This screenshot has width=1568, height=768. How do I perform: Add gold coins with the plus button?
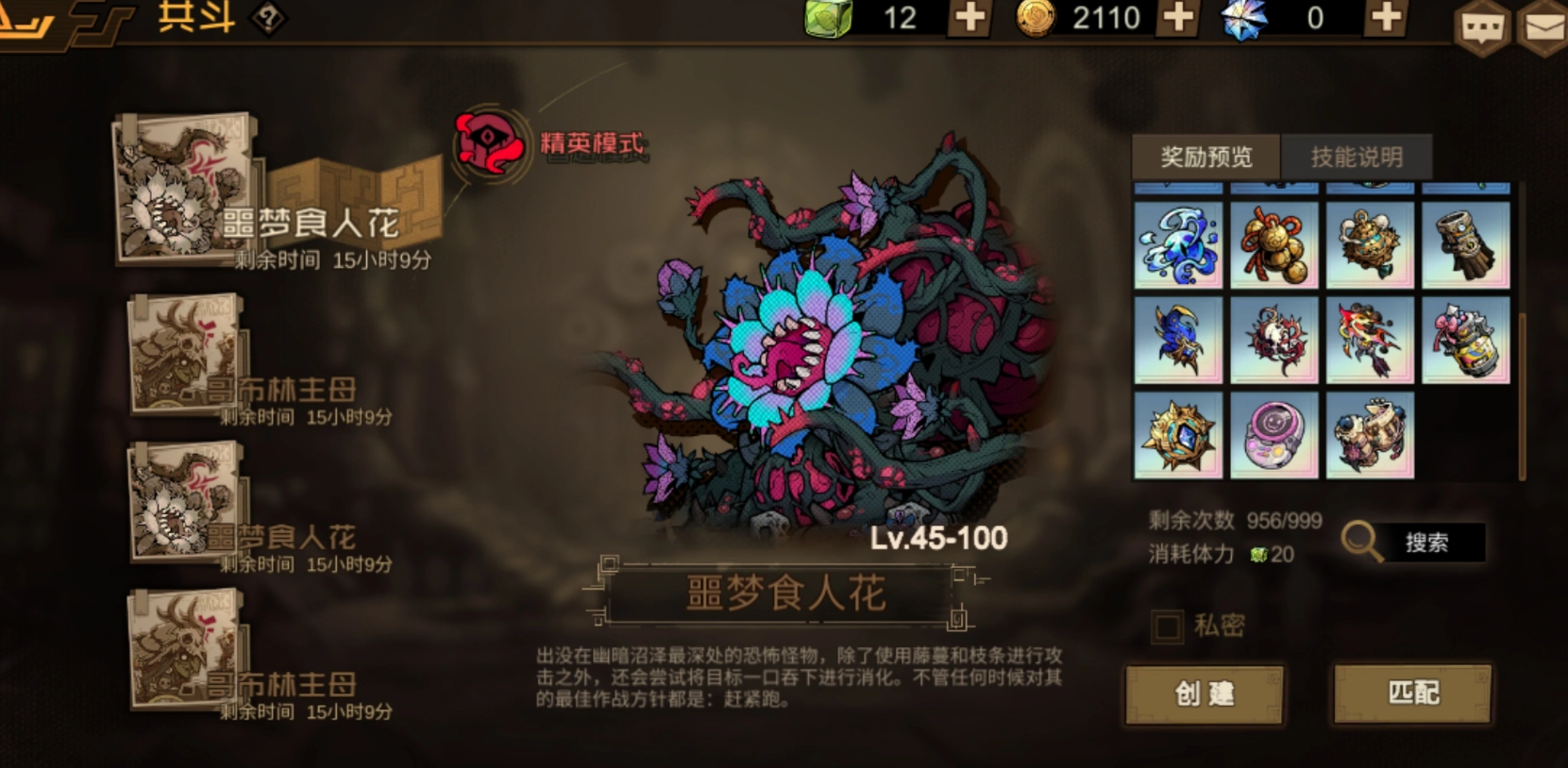(1178, 18)
